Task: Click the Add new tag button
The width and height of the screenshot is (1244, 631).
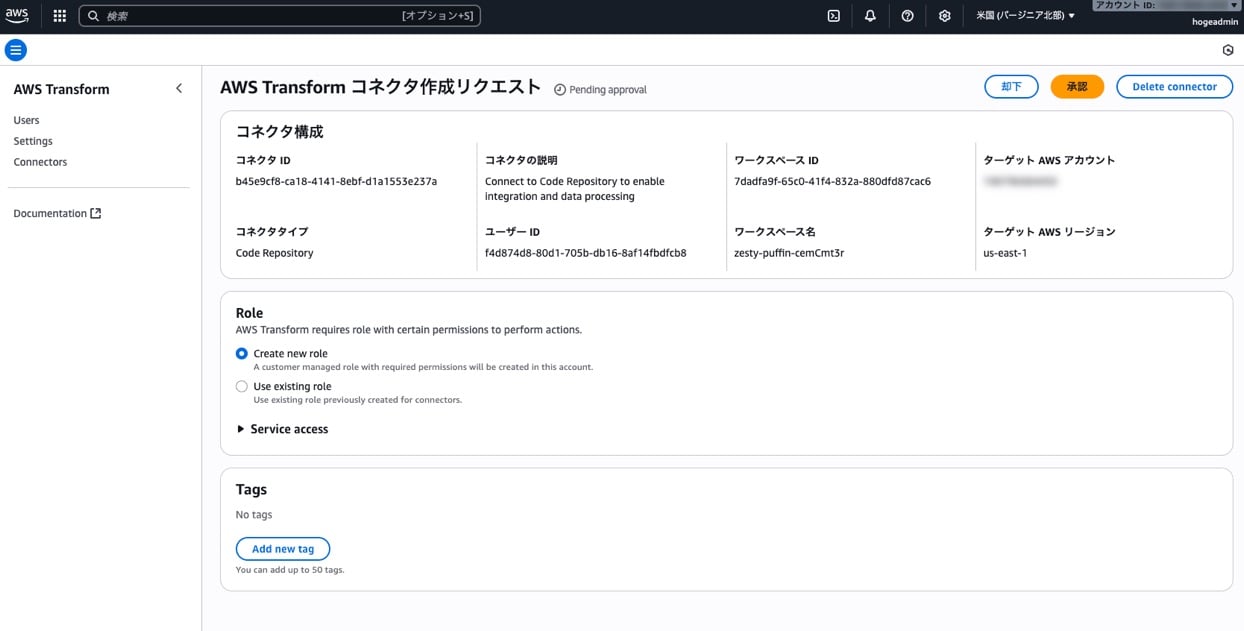Action: (x=283, y=549)
